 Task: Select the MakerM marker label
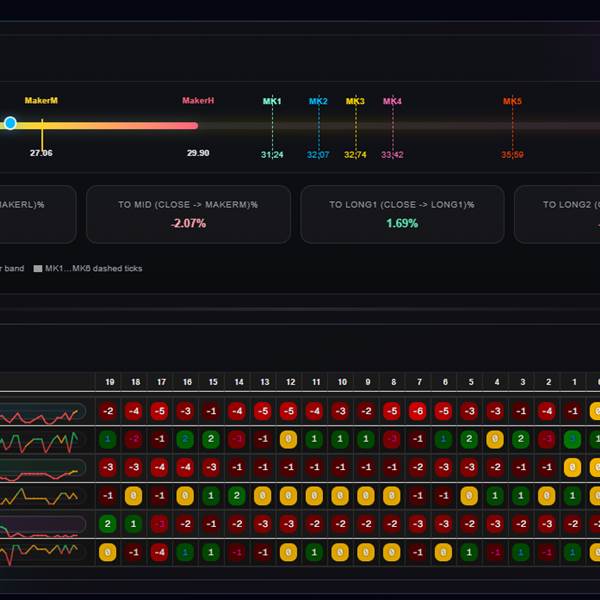(x=41, y=101)
